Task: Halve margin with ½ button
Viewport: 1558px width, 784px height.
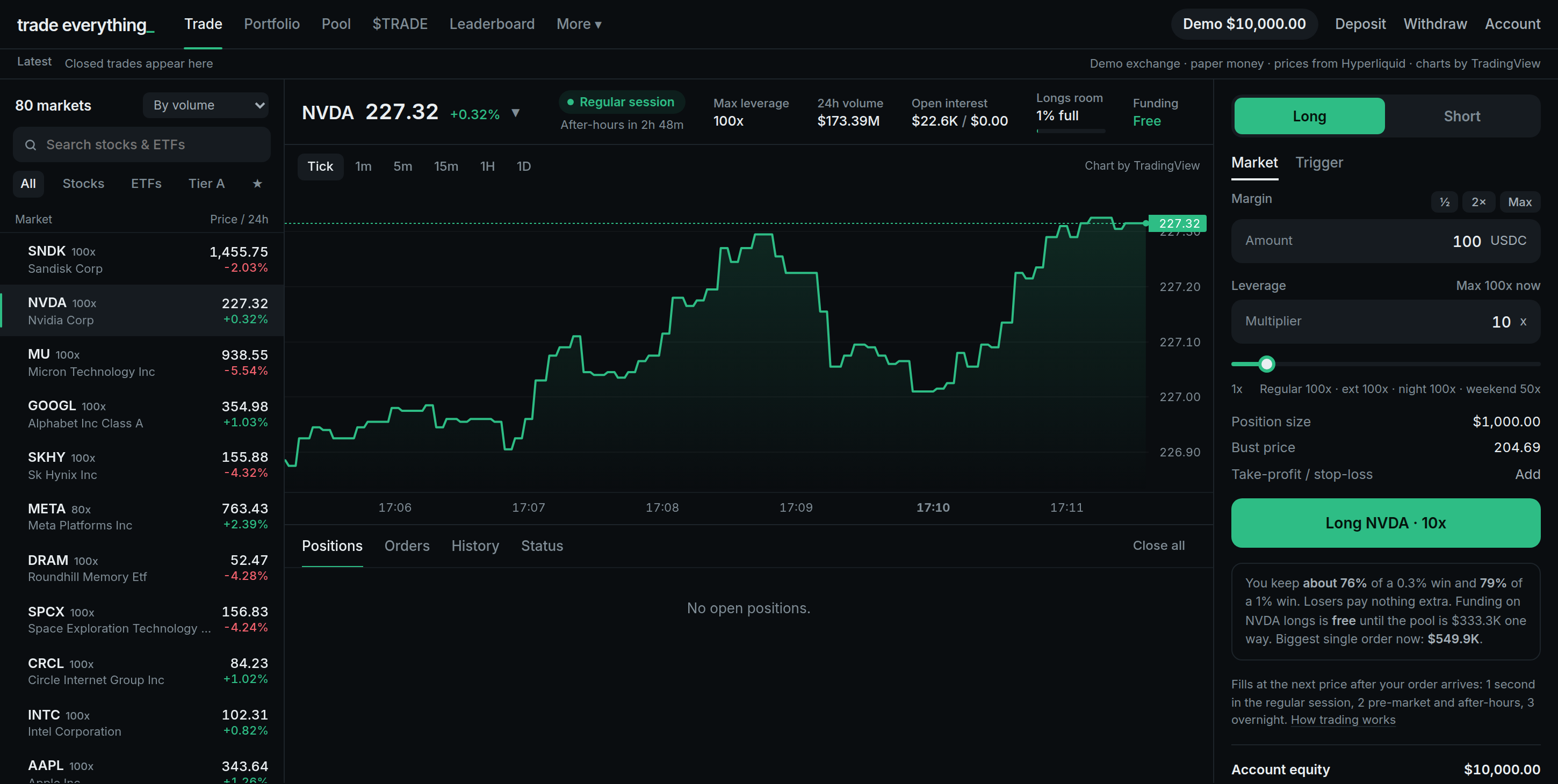Action: coord(1444,202)
